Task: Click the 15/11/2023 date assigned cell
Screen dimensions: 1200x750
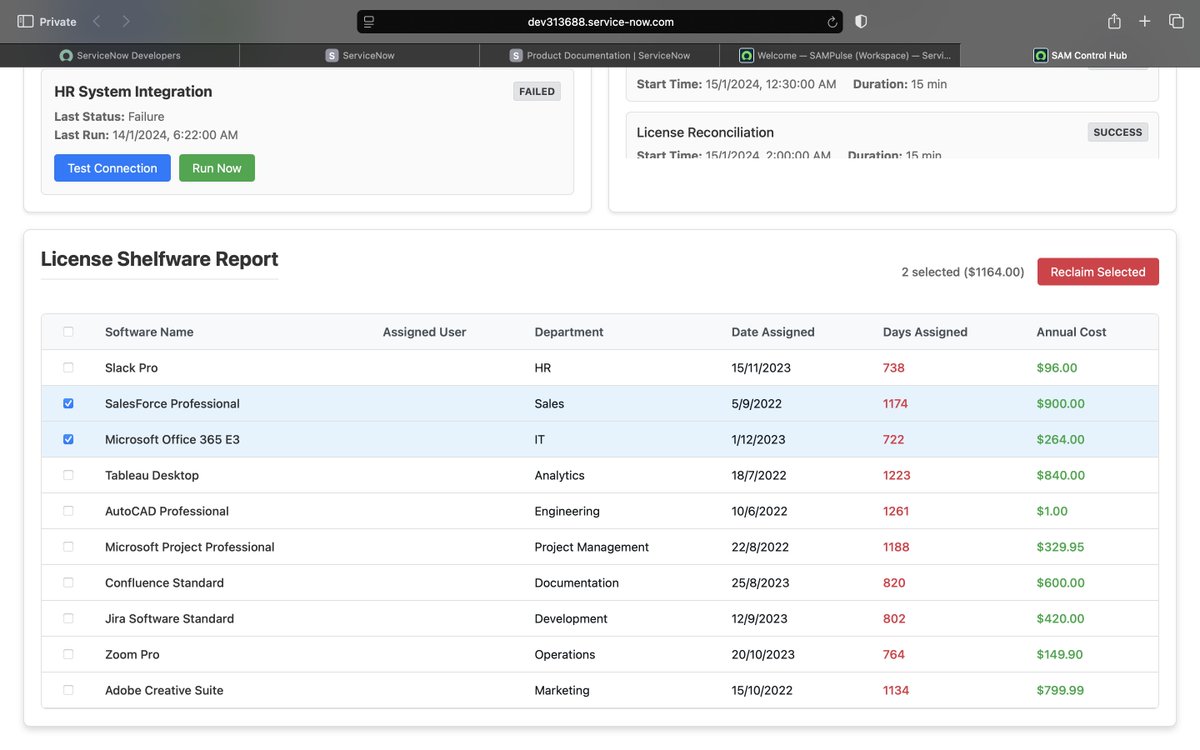Action: point(761,368)
